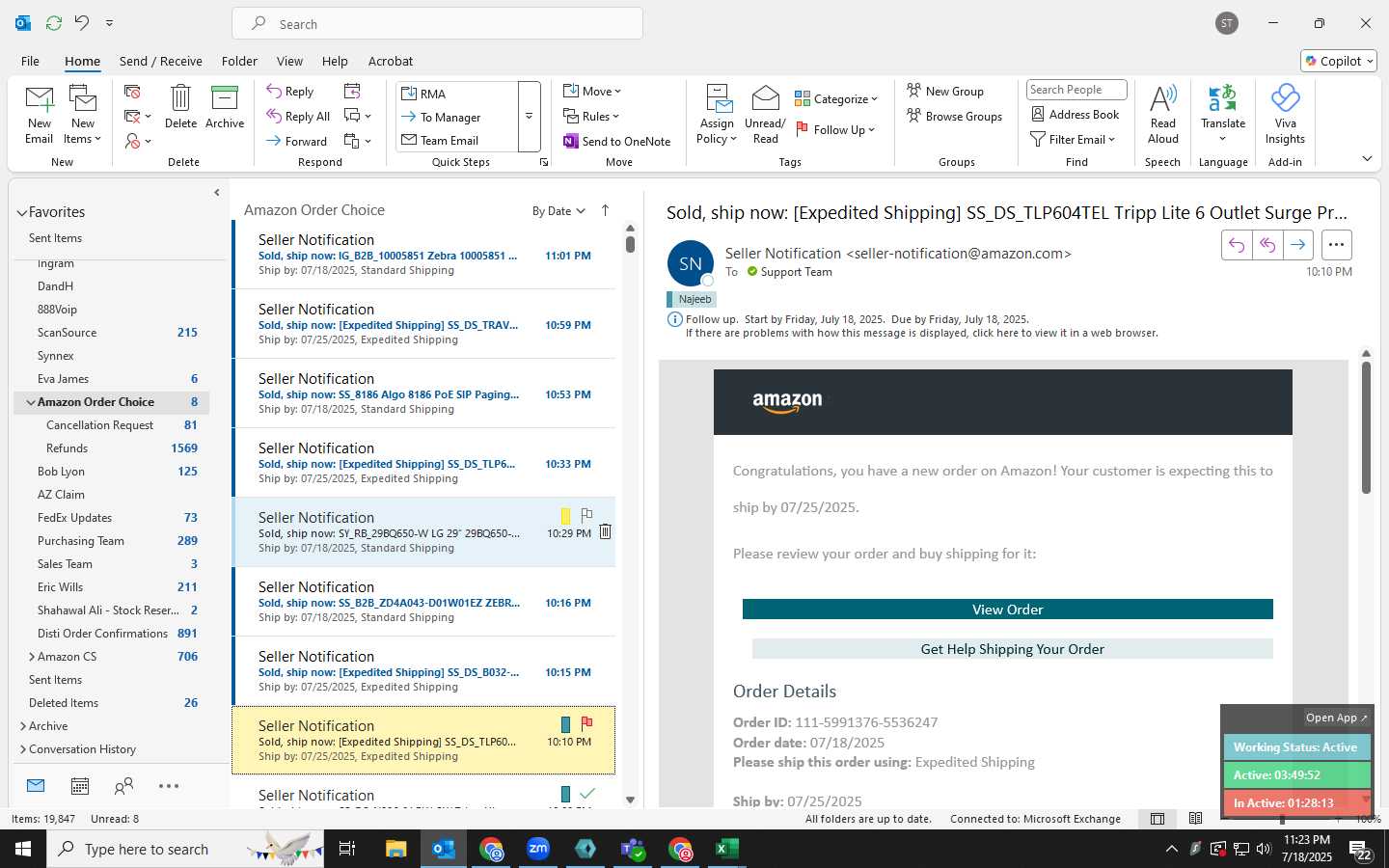Open the Categorize dropdown
Viewport: 1389px width, 868px height.
point(836,98)
